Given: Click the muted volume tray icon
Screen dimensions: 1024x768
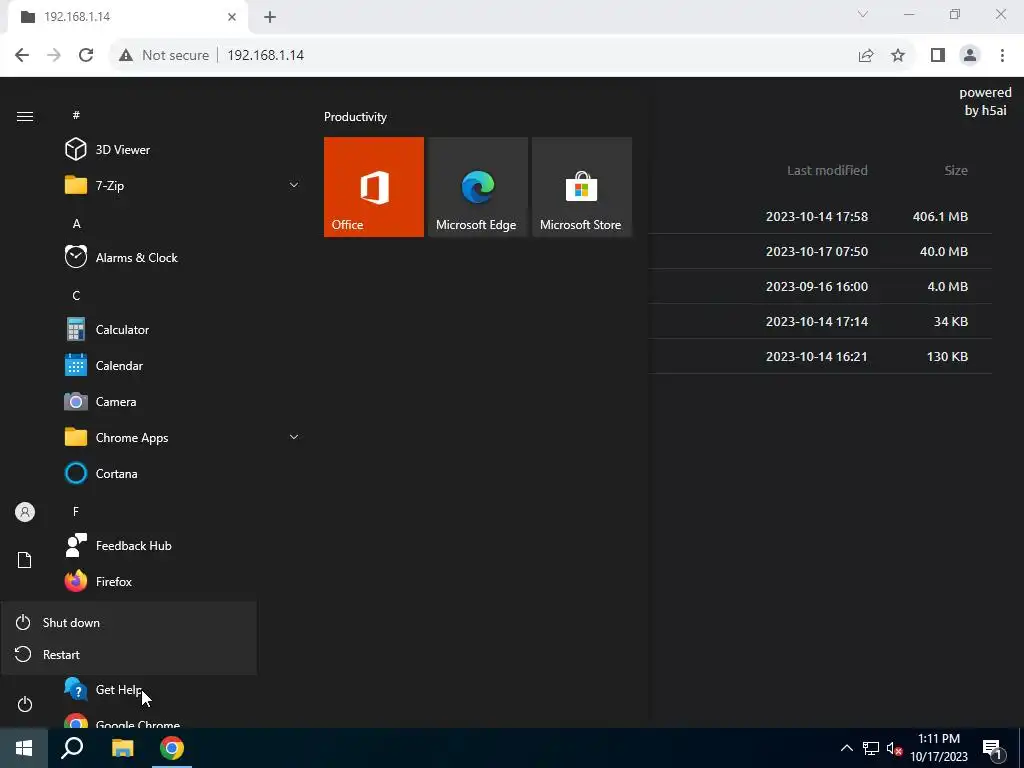Looking at the screenshot, I should (894, 748).
